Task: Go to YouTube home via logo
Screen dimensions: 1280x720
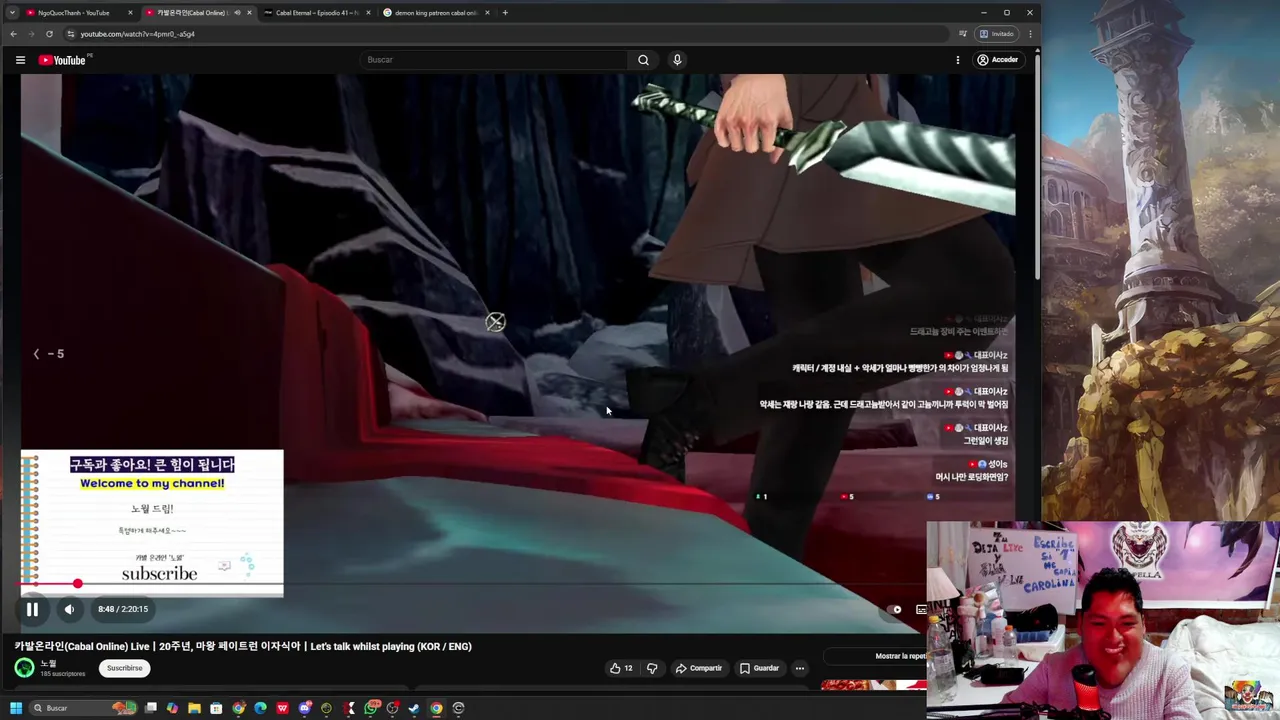Action: 62,60
